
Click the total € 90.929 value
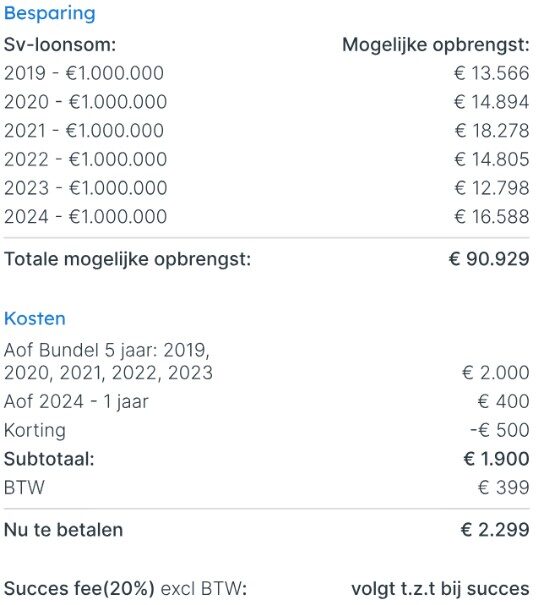[489, 259]
